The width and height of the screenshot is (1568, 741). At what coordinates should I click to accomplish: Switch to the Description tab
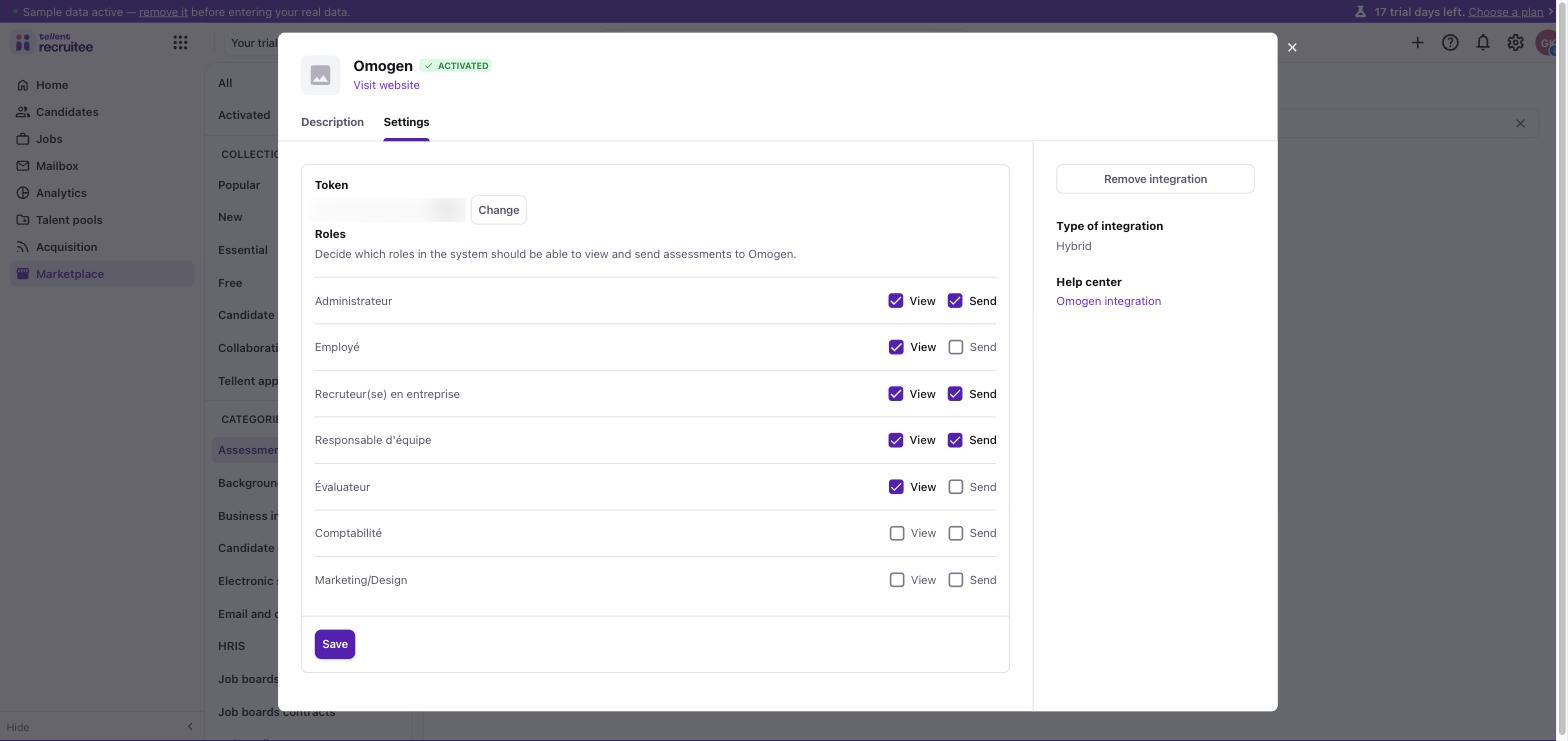[x=332, y=122]
